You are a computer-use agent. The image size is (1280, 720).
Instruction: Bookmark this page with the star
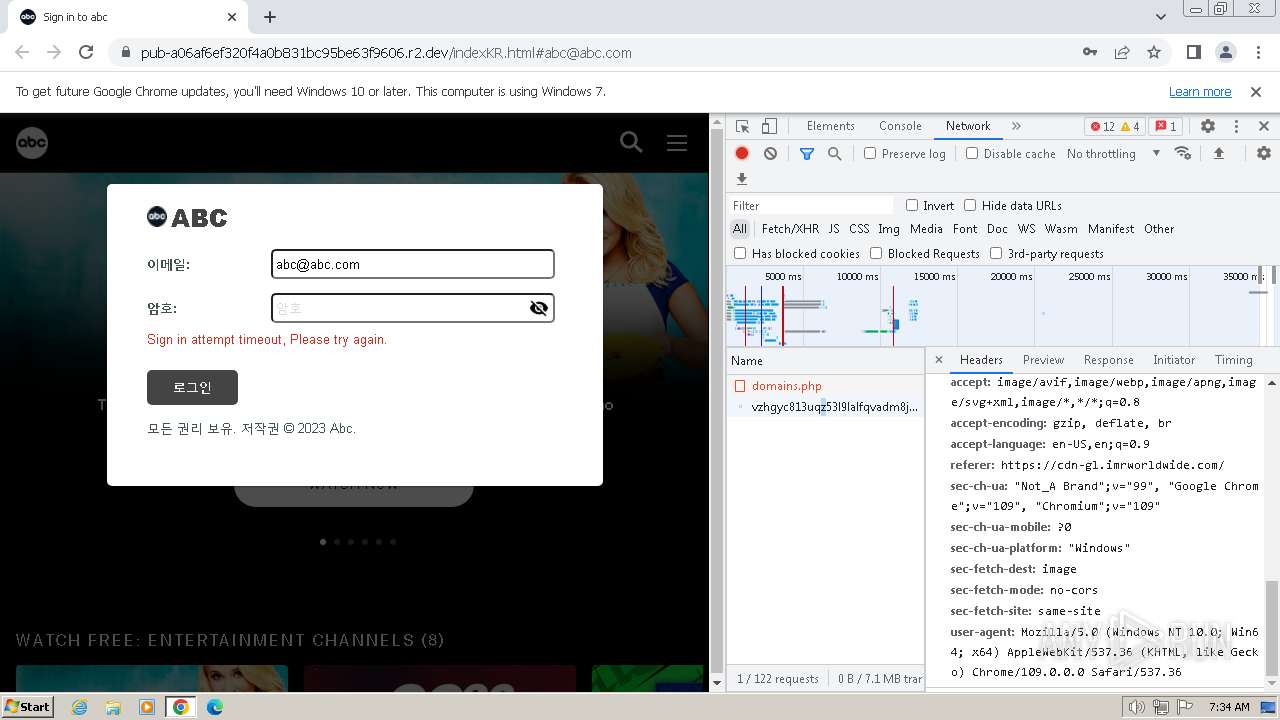click(x=1154, y=52)
